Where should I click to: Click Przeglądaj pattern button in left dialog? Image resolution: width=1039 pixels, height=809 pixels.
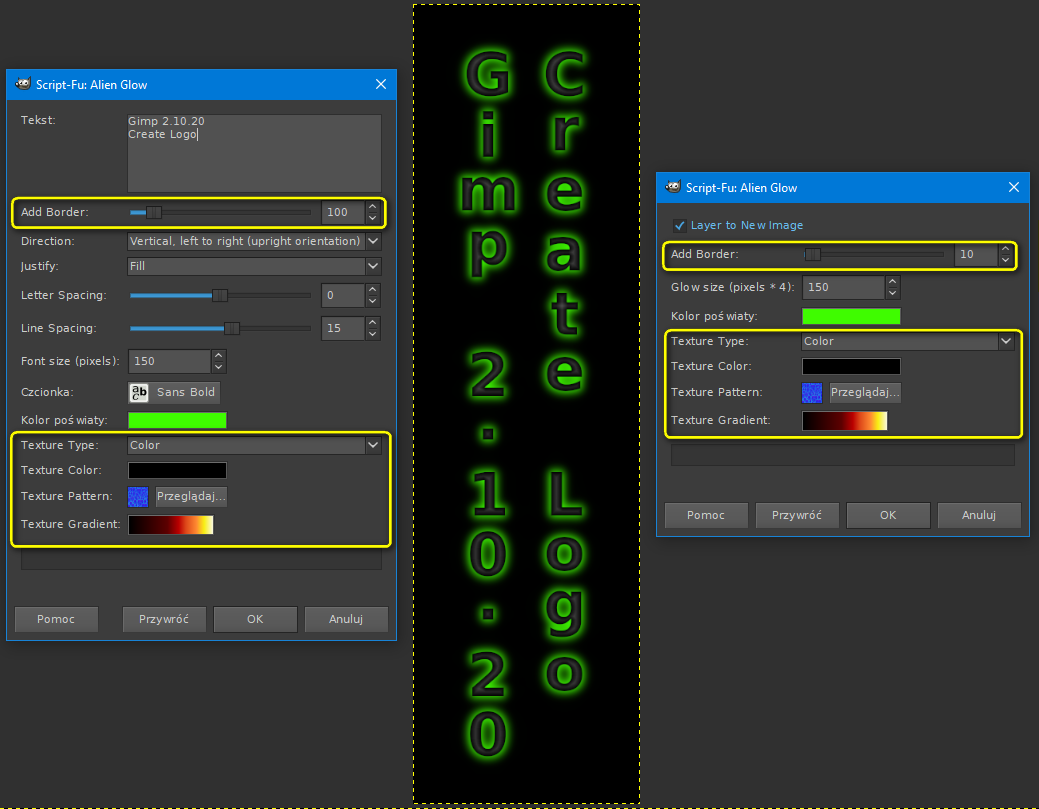point(191,496)
